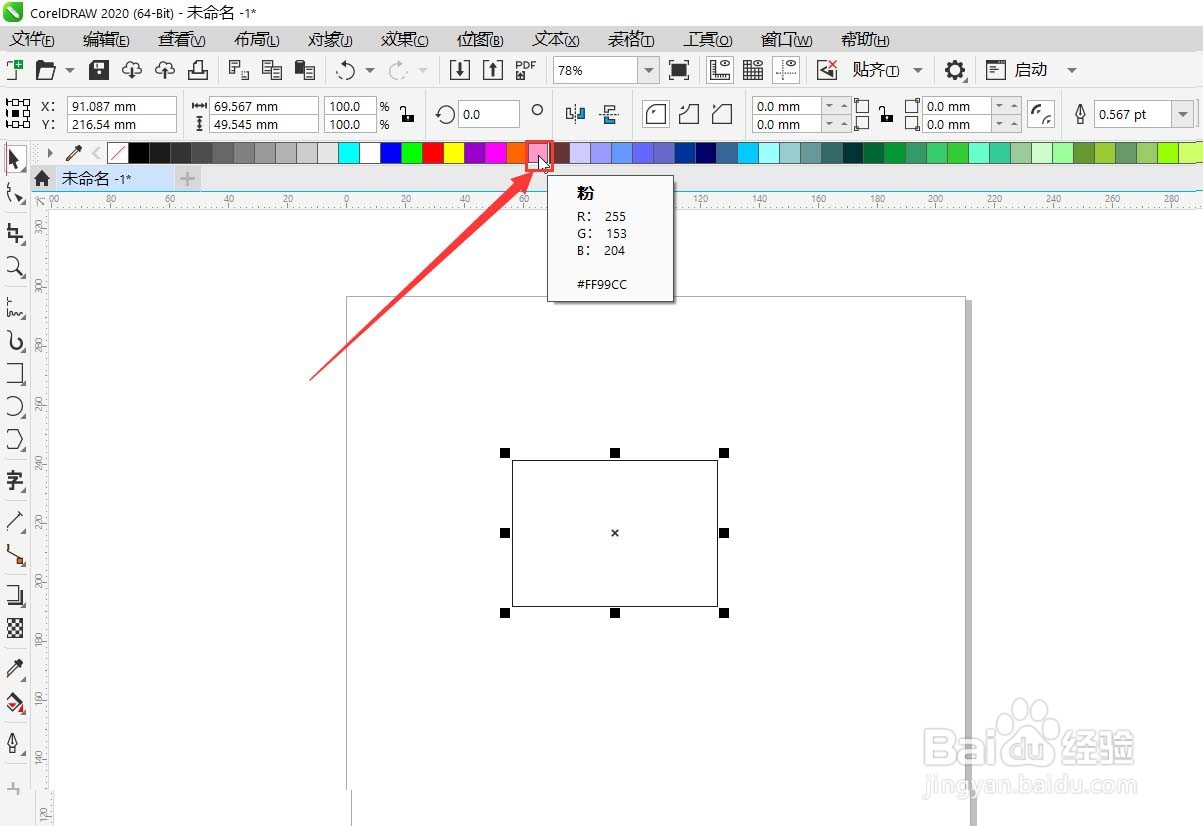This screenshot has height=826, width=1203.
Task: Mirror the object horizontally
Action: tap(575, 114)
